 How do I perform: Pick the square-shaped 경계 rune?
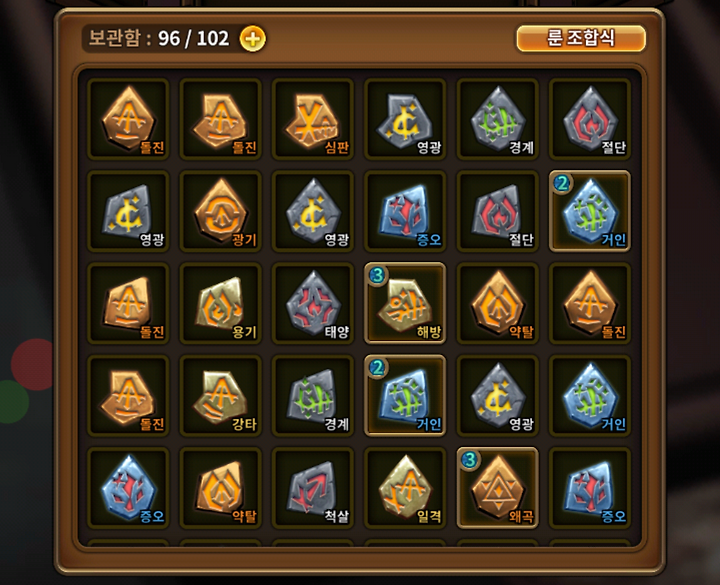[x=313, y=396]
